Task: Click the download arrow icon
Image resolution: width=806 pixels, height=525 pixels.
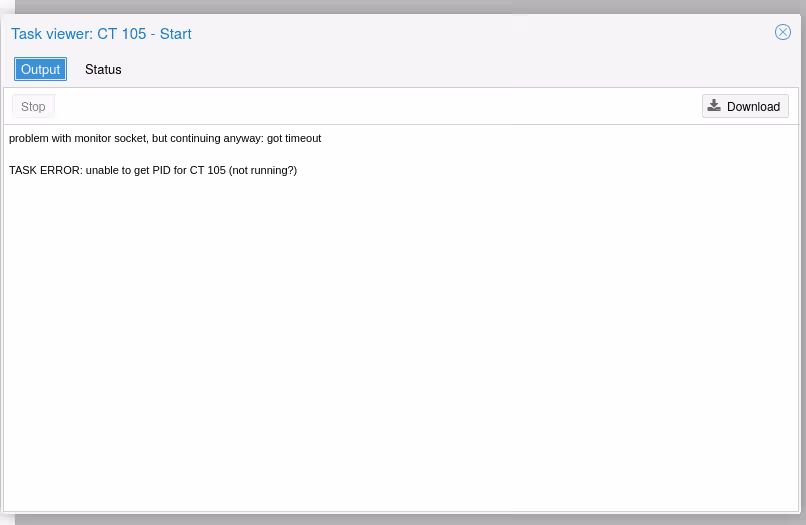Action: 714,106
